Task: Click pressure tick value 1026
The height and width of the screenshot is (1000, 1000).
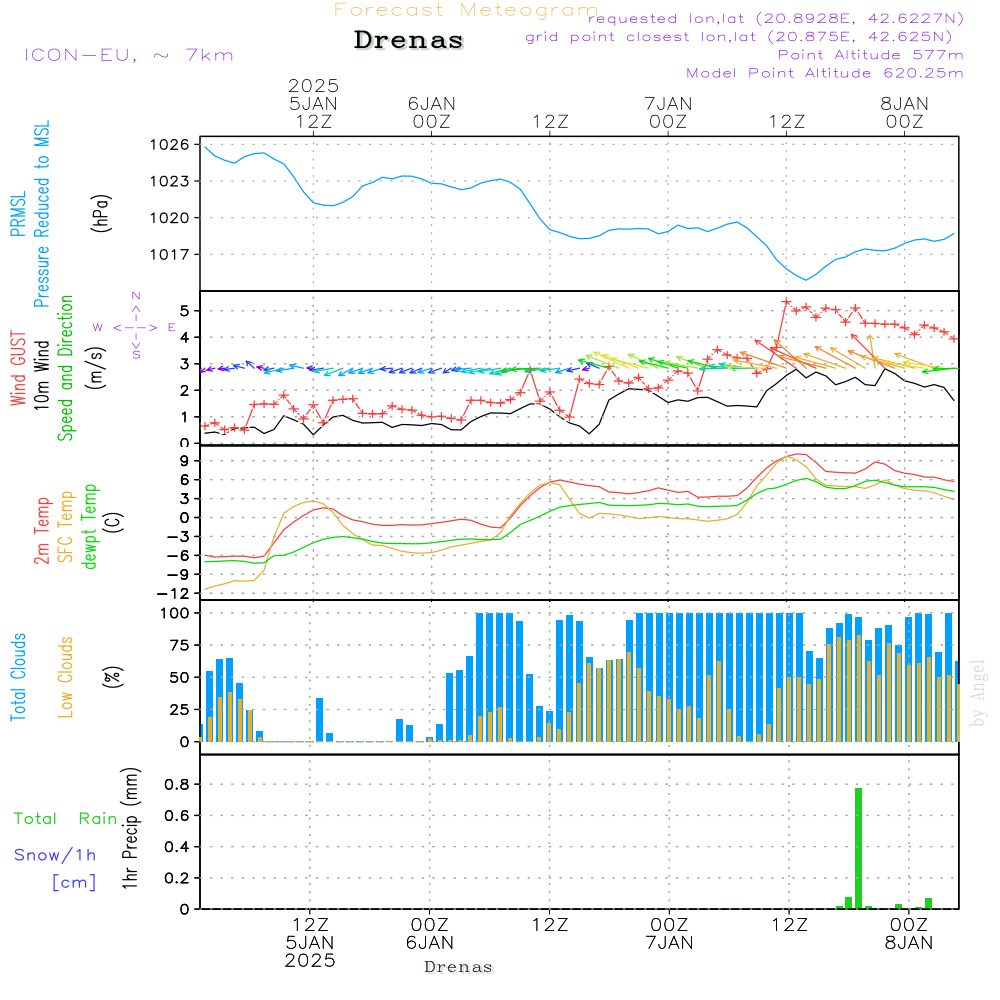Action: click(x=169, y=145)
